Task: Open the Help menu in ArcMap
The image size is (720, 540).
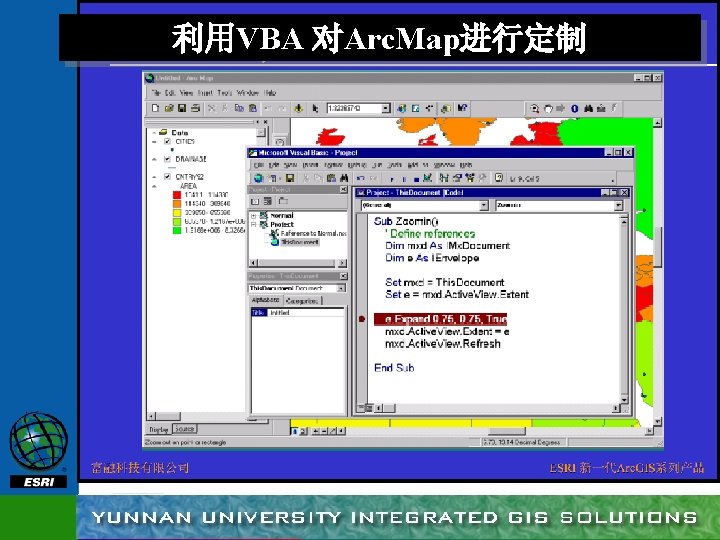Action: pyautogui.click(x=270, y=93)
